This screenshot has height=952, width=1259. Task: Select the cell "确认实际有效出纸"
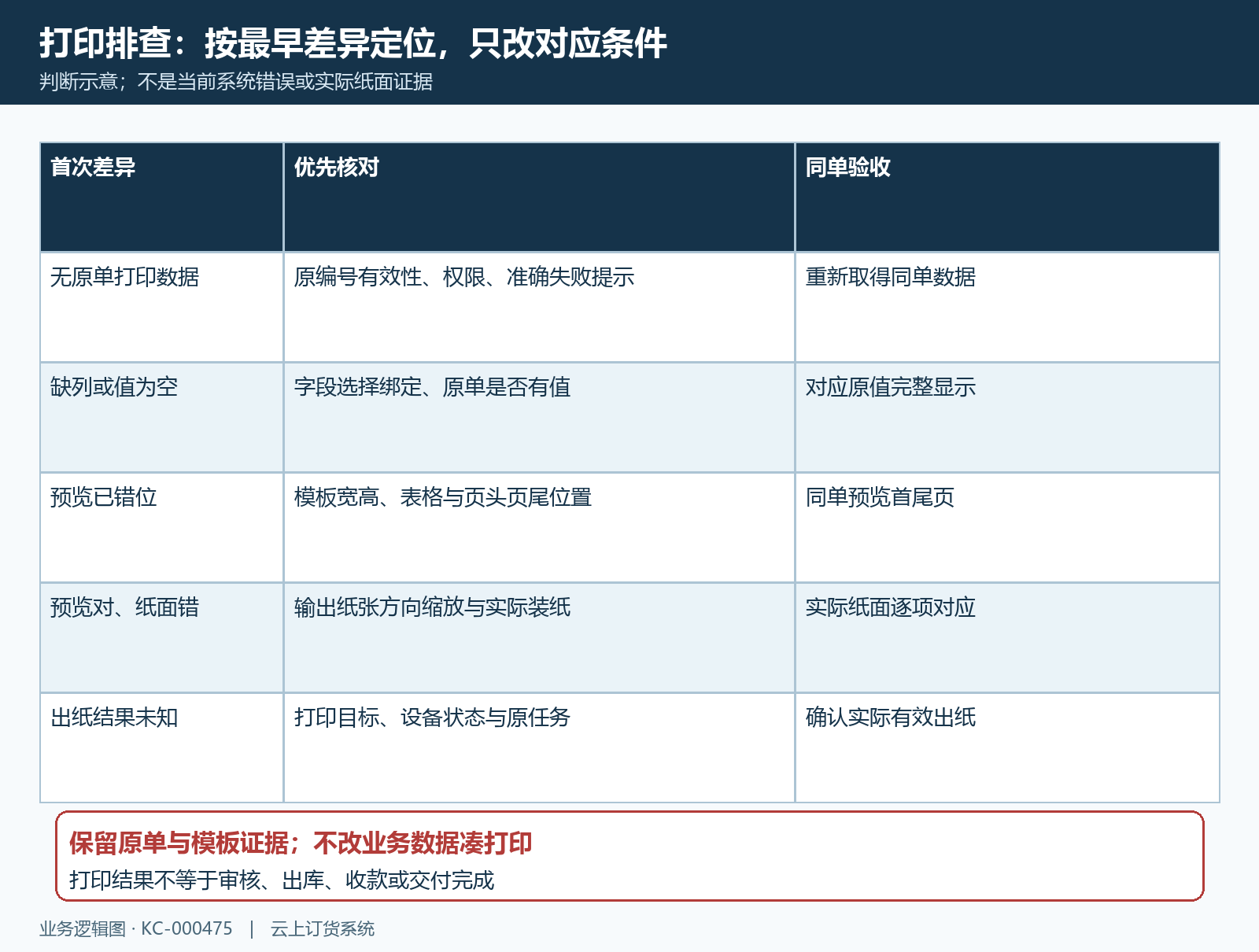point(1007,747)
